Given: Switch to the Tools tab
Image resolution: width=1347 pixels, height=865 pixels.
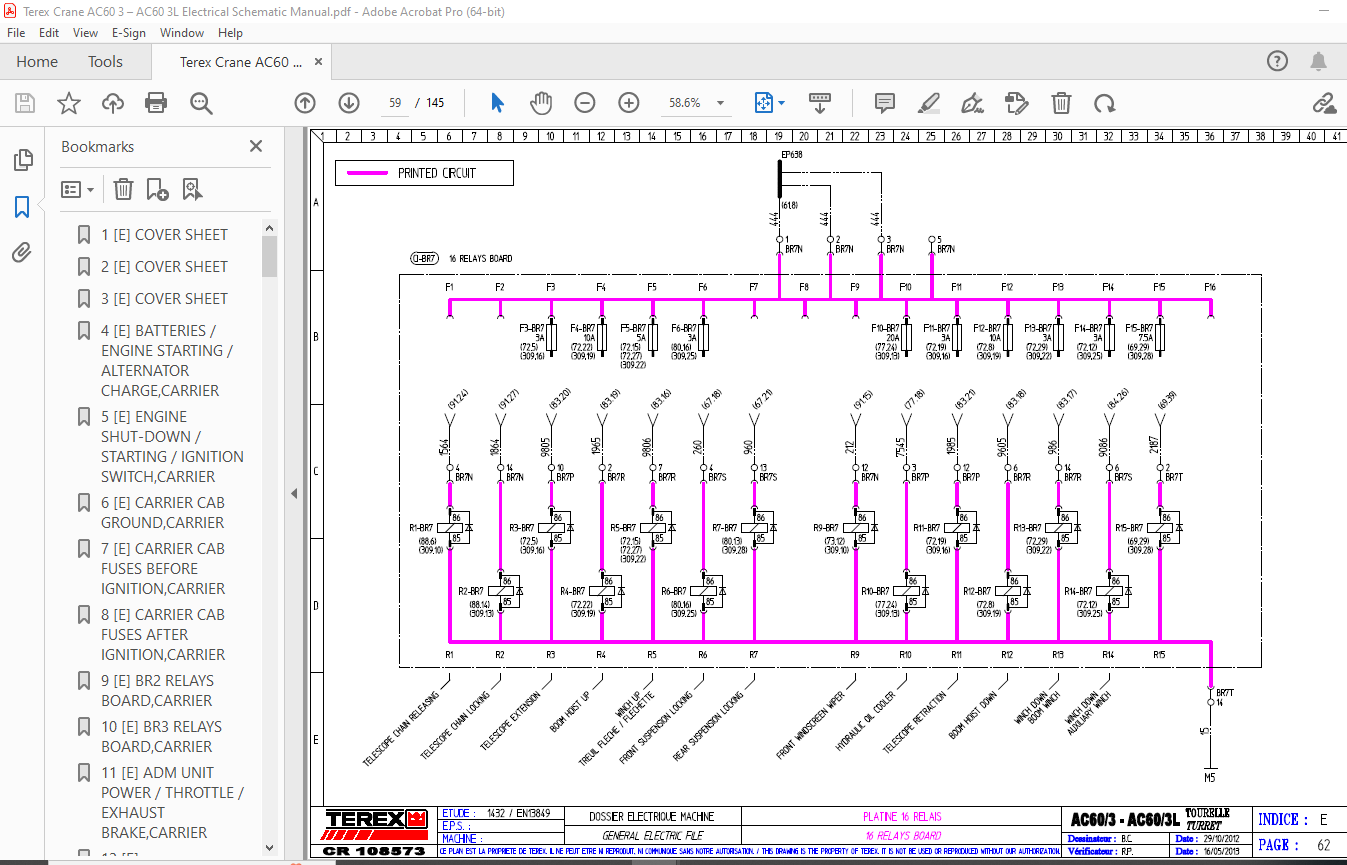Looking at the screenshot, I should [x=105, y=61].
